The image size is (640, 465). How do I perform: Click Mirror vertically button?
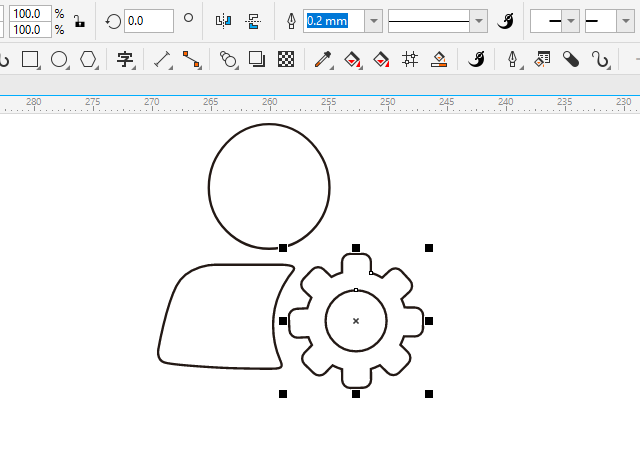pos(253,21)
